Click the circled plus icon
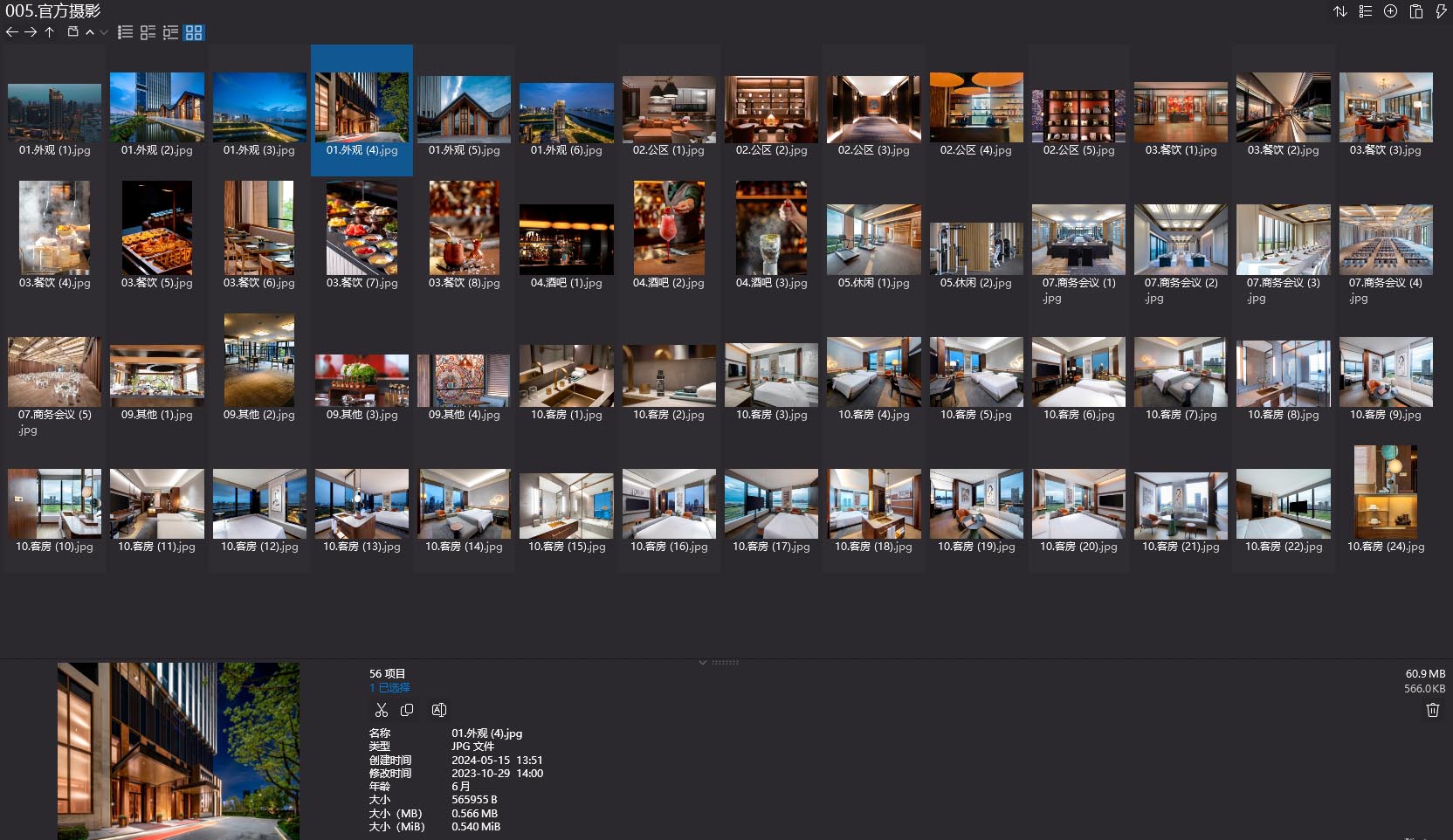 tap(1391, 11)
